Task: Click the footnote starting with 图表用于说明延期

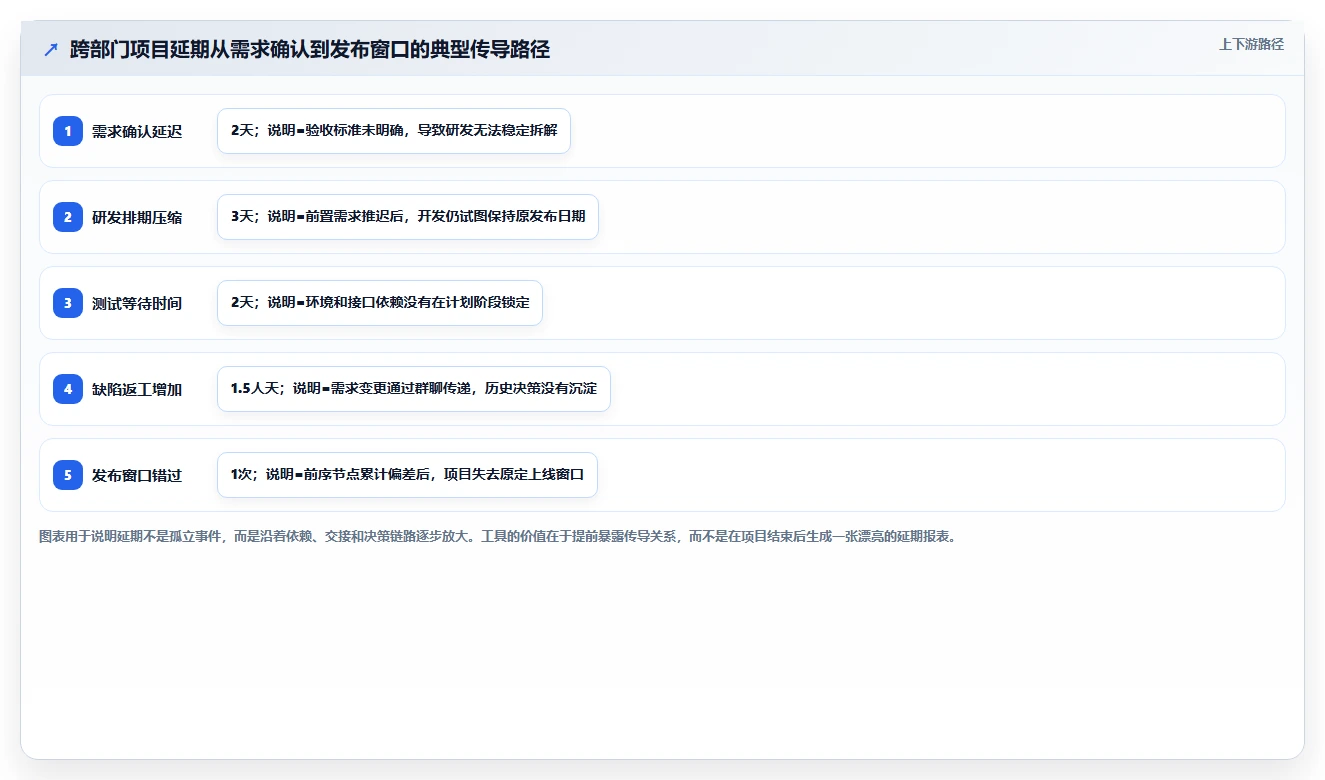Action: [x=497, y=536]
